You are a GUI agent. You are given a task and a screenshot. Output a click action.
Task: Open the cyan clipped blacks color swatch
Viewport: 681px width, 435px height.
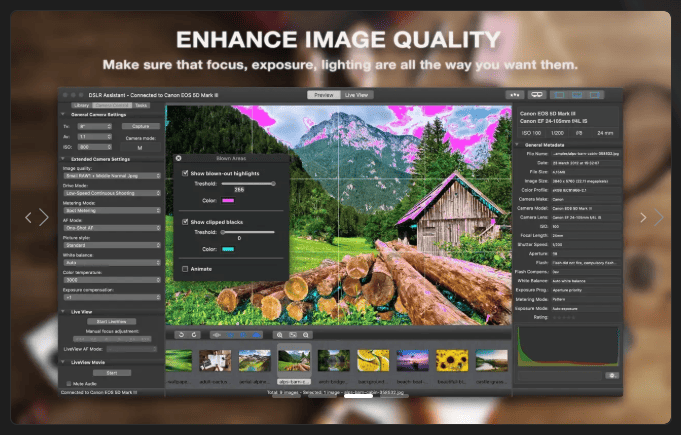click(228, 249)
